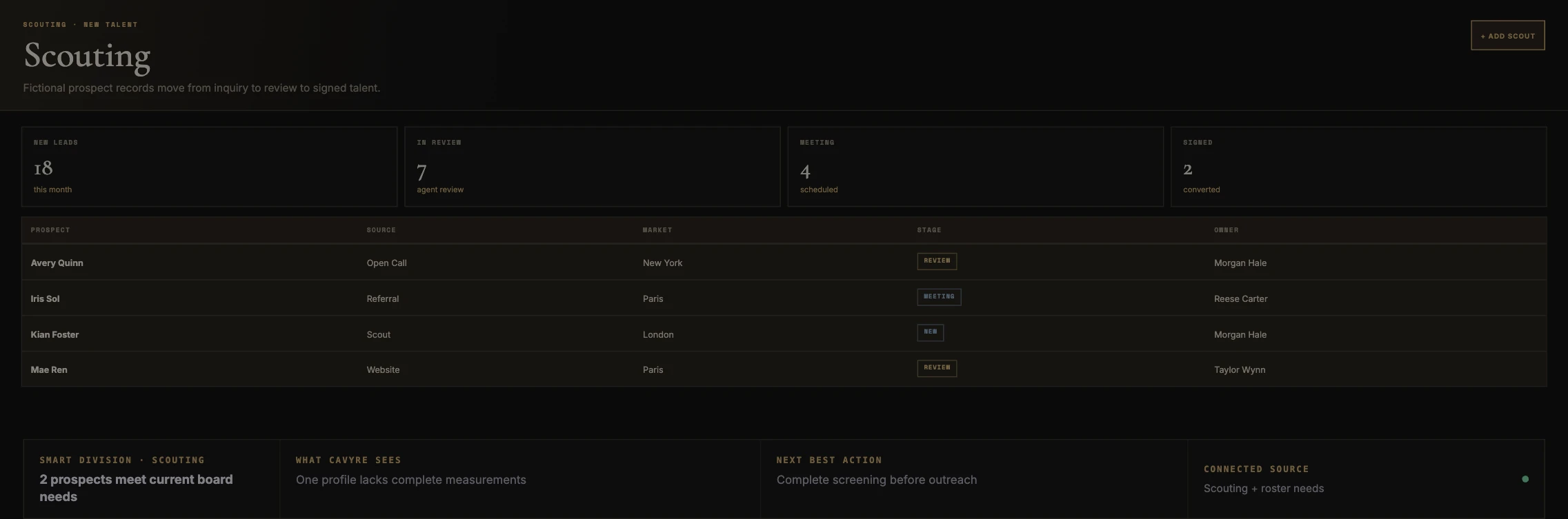Select the Scout source for Kian Foster
The image size is (1568, 519).
[379, 334]
